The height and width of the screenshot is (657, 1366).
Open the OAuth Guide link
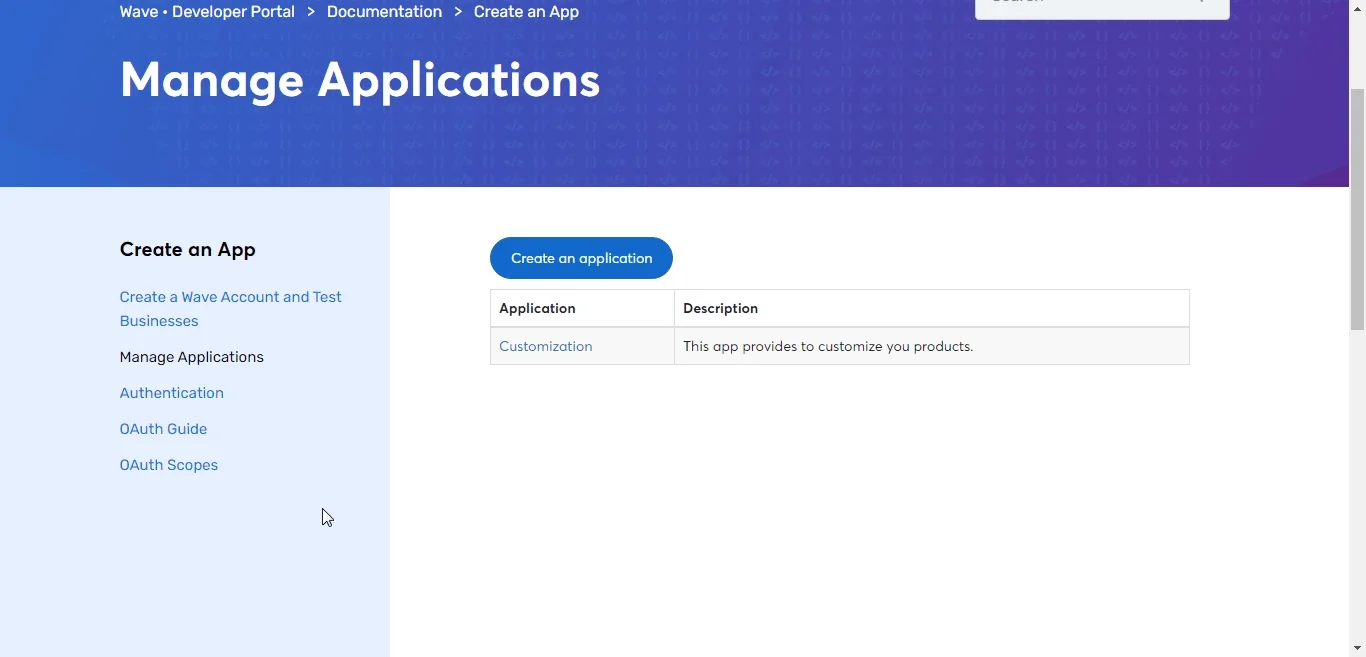164,429
